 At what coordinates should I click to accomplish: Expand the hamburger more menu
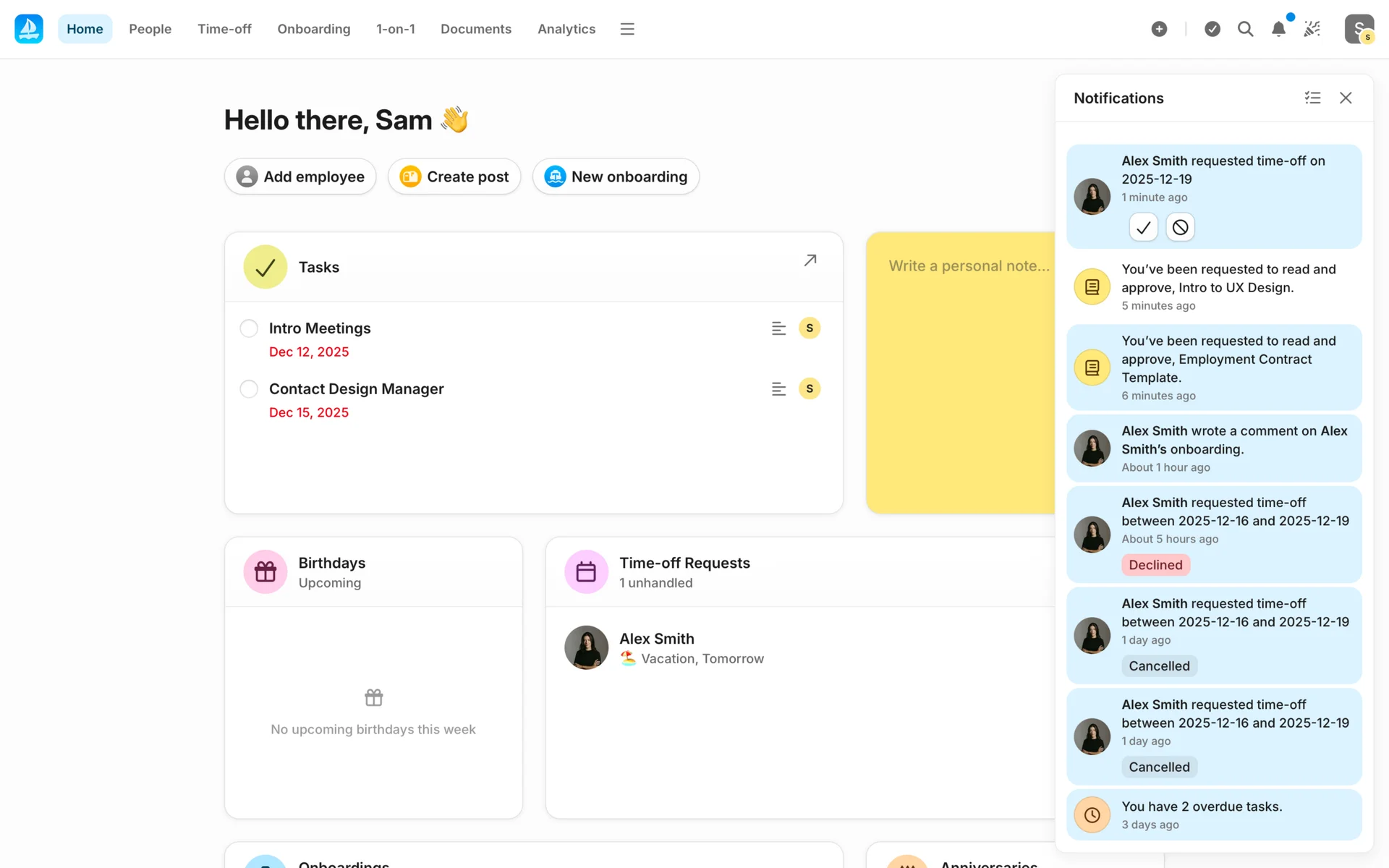pos(627,29)
